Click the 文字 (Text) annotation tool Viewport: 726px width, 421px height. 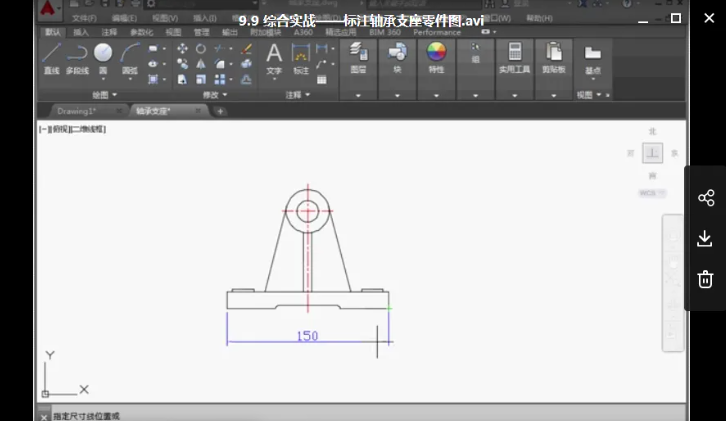pos(274,55)
